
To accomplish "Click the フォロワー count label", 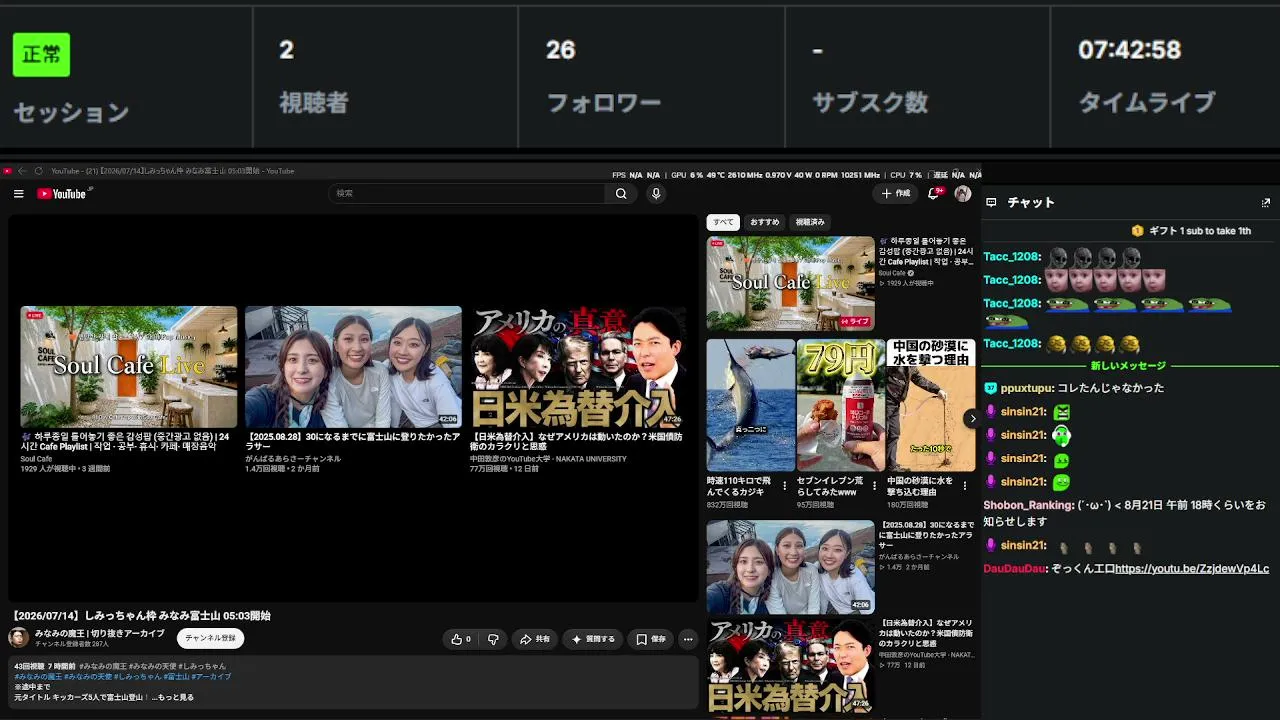I will point(603,102).
